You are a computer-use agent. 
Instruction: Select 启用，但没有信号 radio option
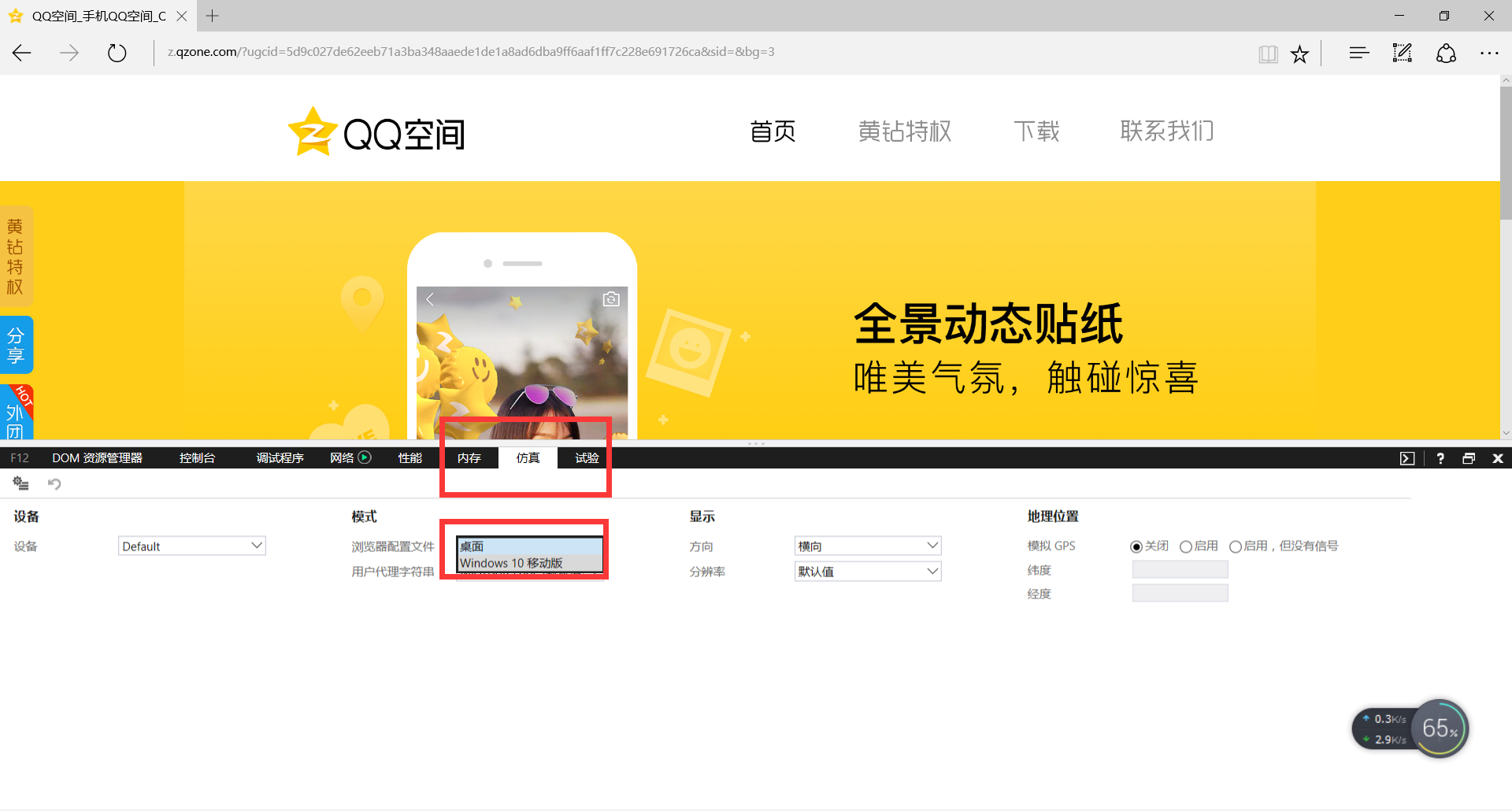1235,546
